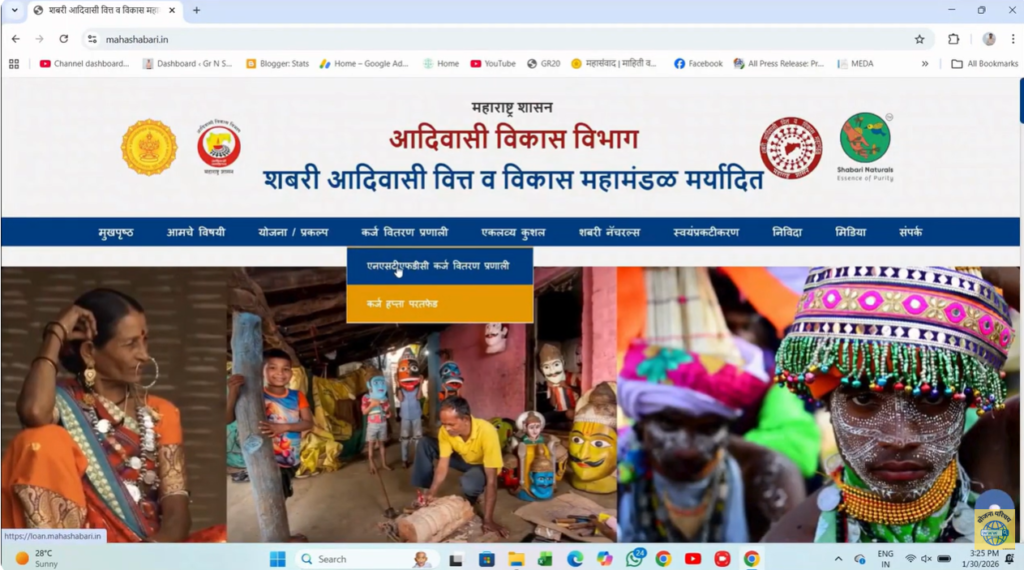1024x570 pixels.
Task: Bookmark this page with the star icon
Action: point(919,39)
